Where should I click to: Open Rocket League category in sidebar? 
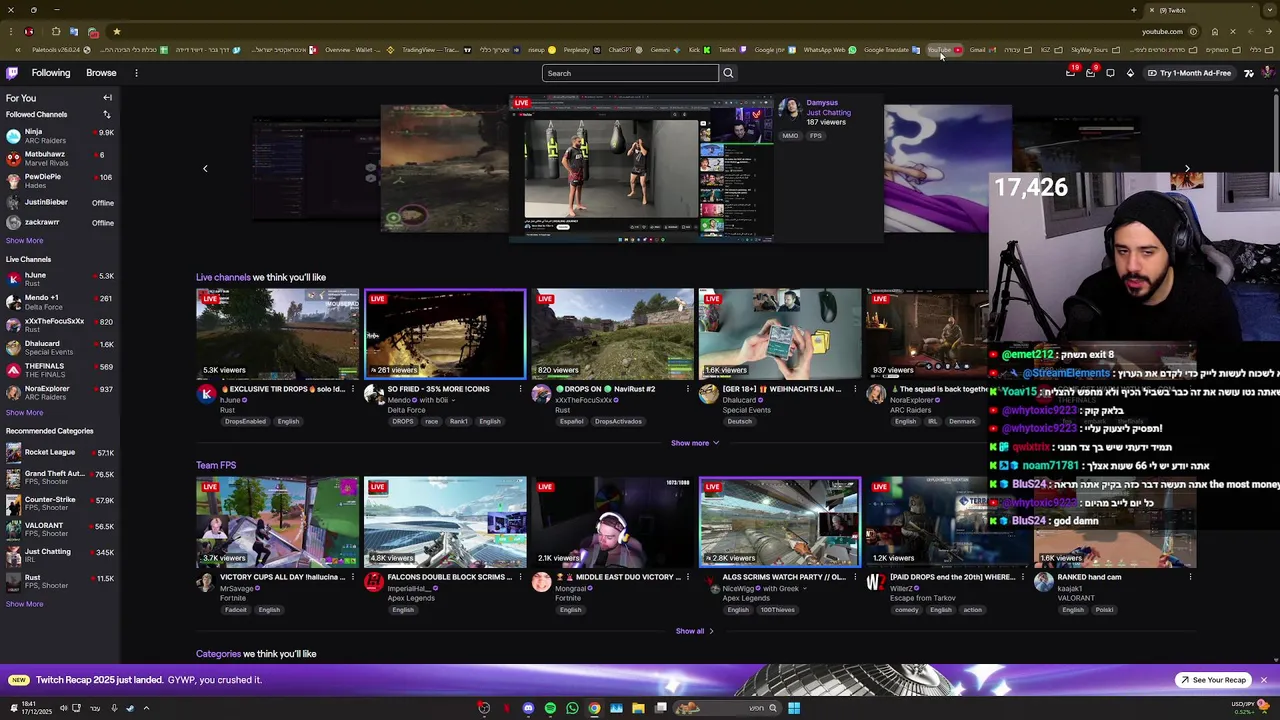[x=60, y=453]
